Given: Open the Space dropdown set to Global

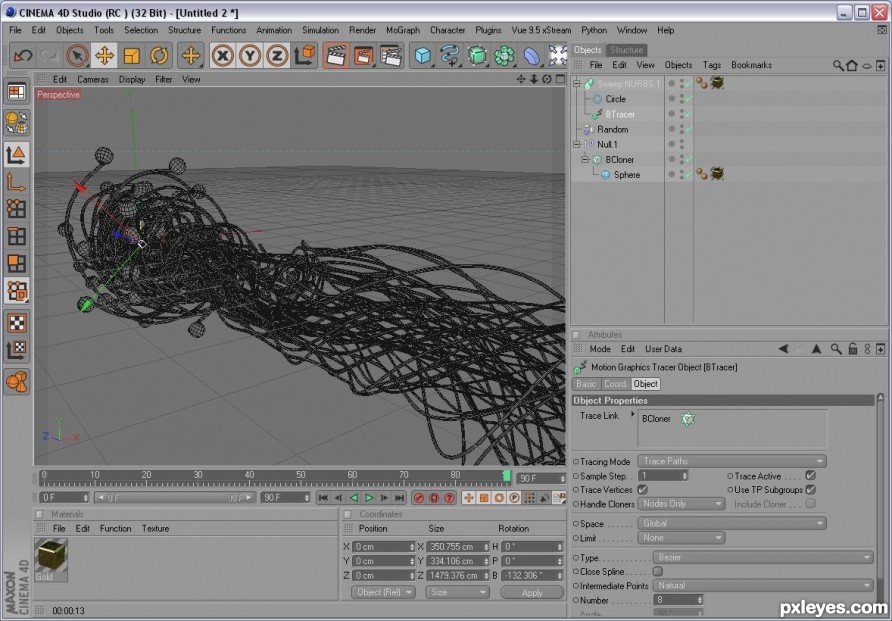Looking at the screenshot, I should 732,523.
